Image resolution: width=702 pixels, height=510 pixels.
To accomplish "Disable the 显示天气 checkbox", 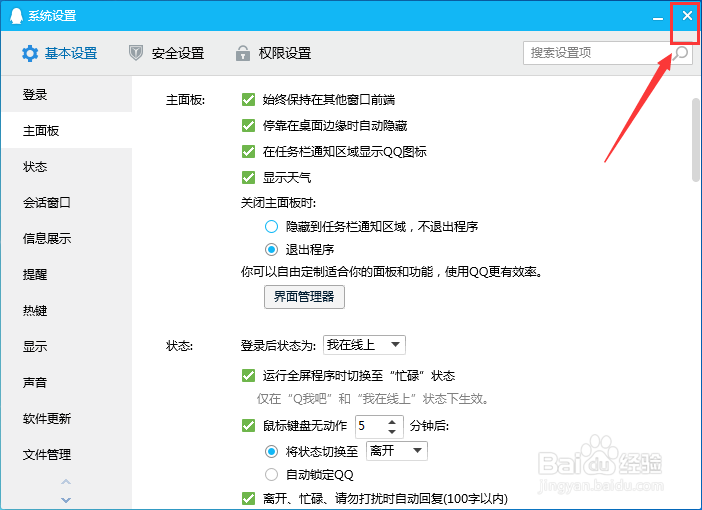I will pyautogui.click(x=248, y=177).
